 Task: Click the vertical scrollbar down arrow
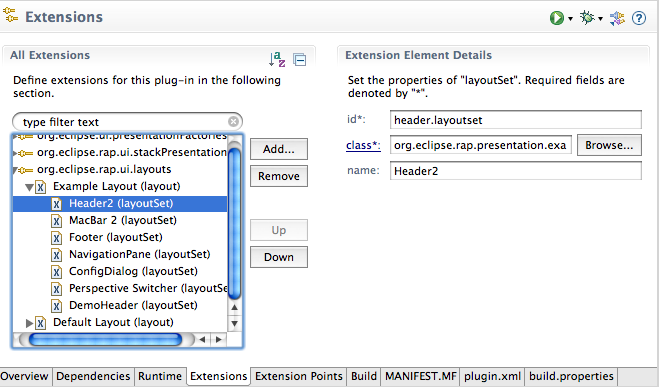[235, 324]
